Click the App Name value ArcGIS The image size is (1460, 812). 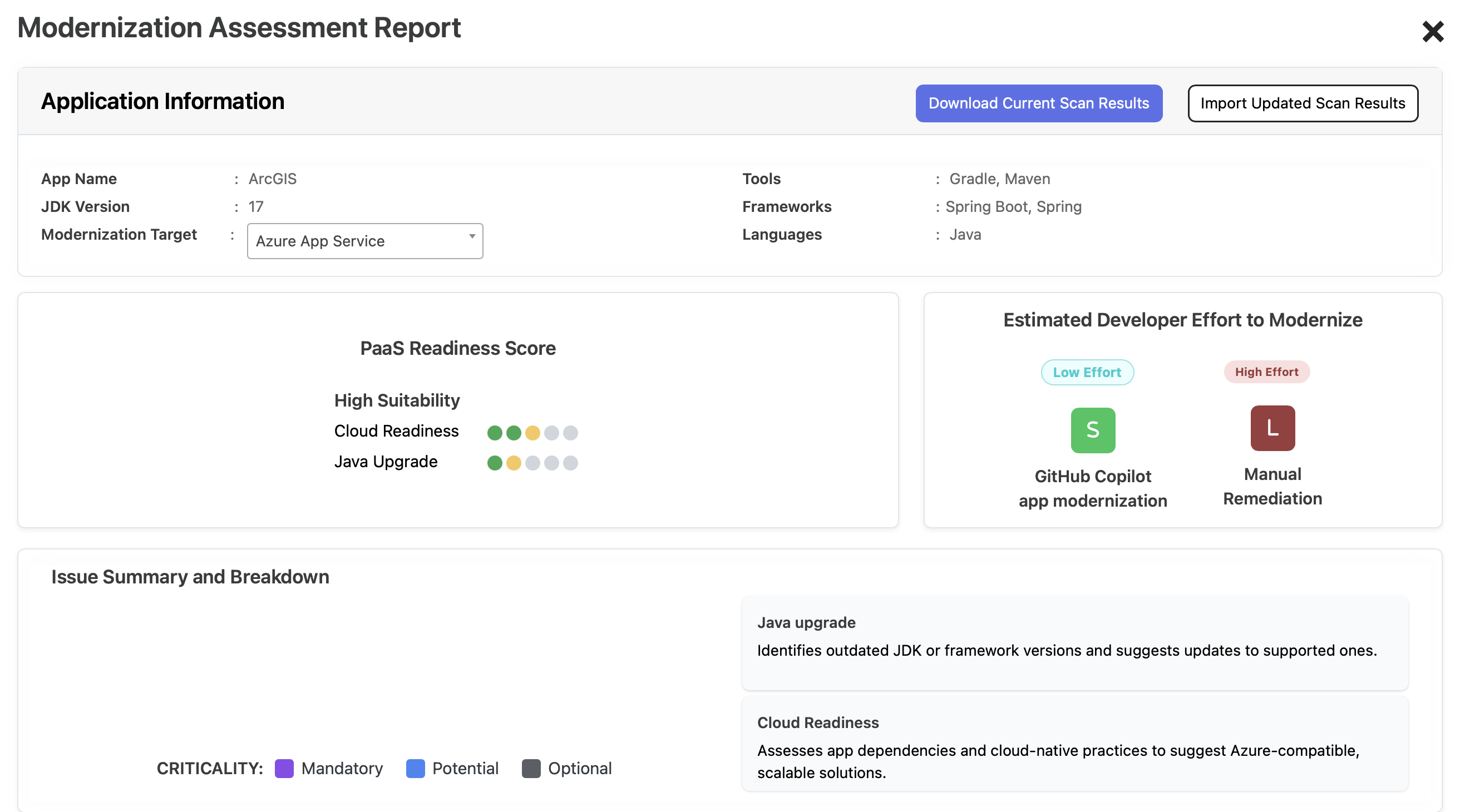pyautogui.click(x=273, y=179)
